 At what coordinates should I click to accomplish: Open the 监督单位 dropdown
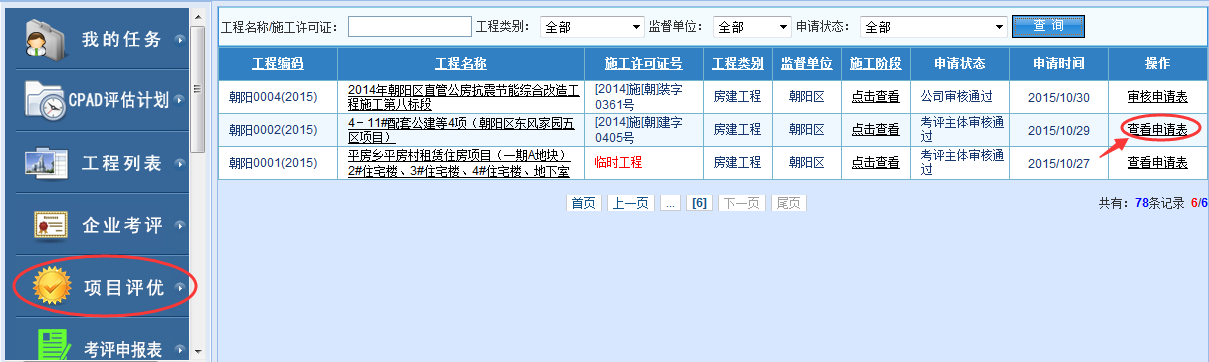[x=752, y=26]
